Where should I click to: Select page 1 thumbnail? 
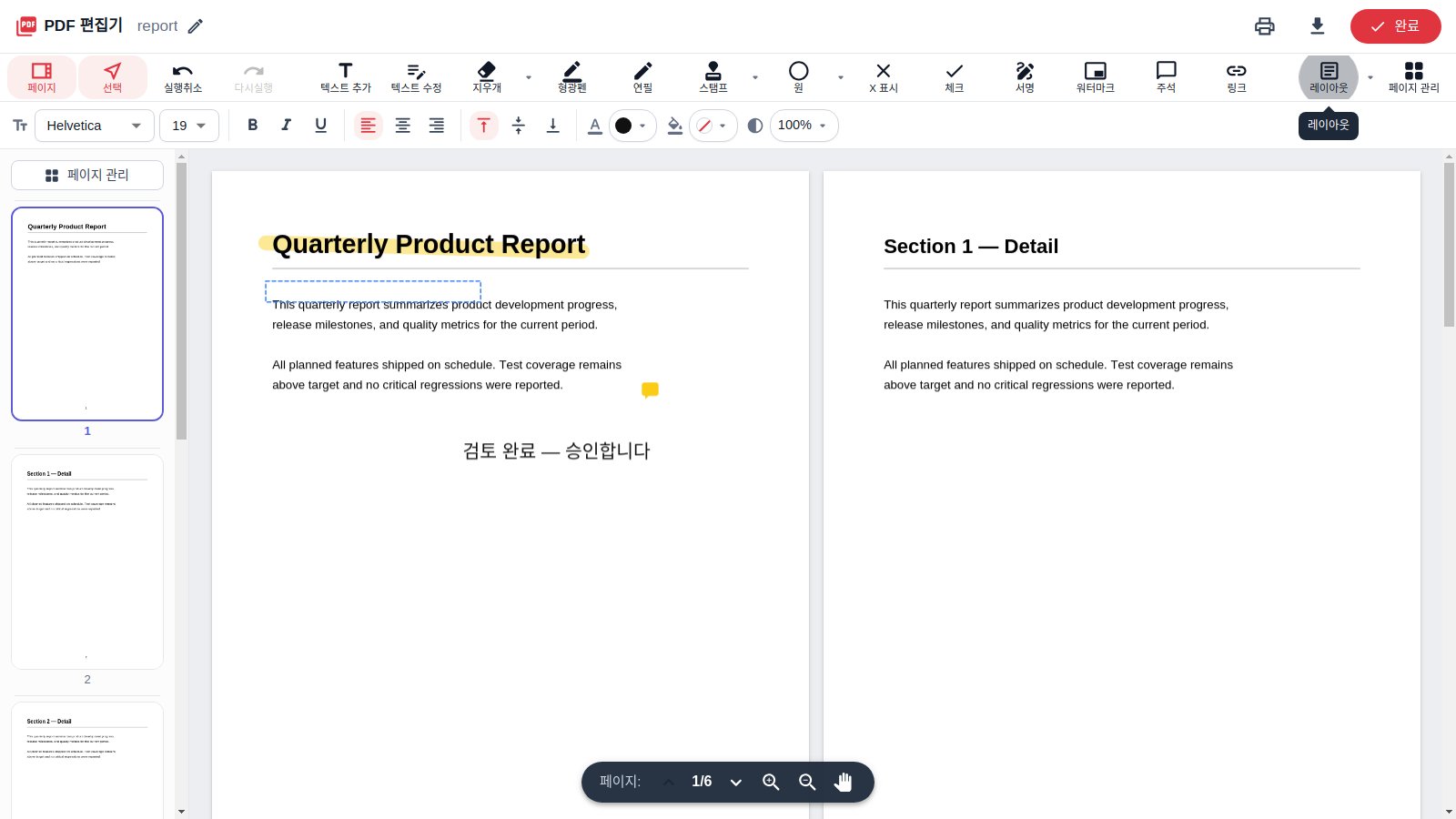click(87, 314)
